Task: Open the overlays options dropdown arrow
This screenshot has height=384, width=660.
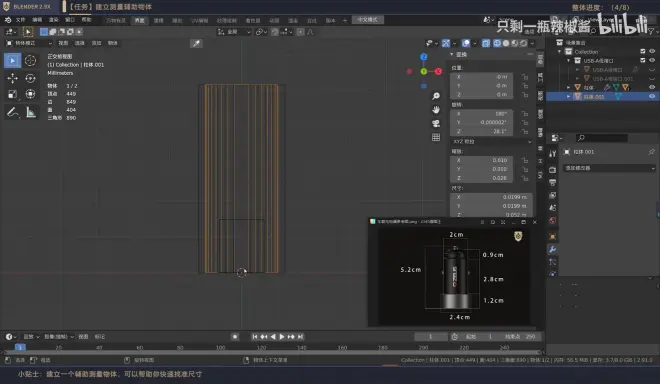Action: pos(474,43)
